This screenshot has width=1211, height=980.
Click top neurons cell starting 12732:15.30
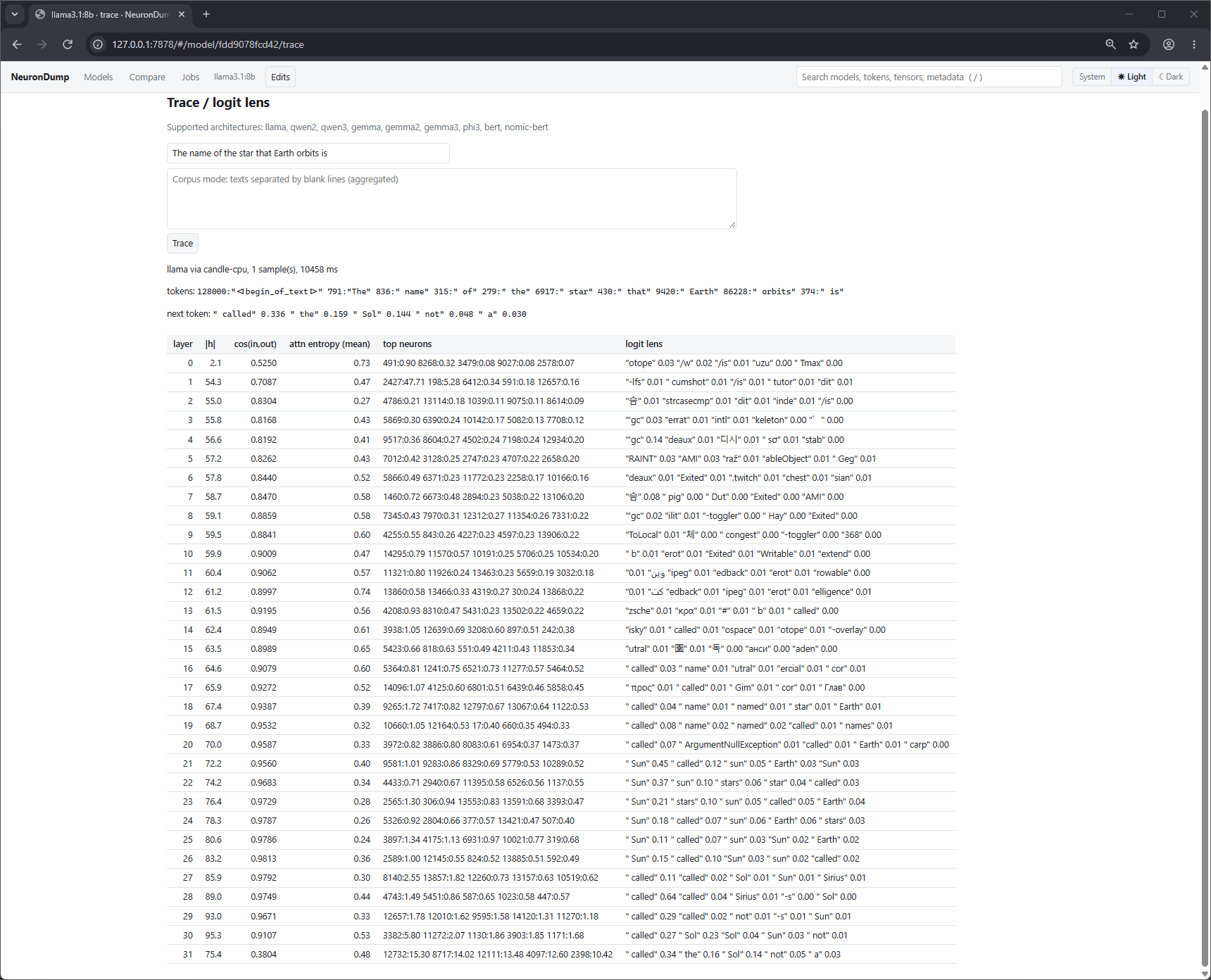coord(497,955)
